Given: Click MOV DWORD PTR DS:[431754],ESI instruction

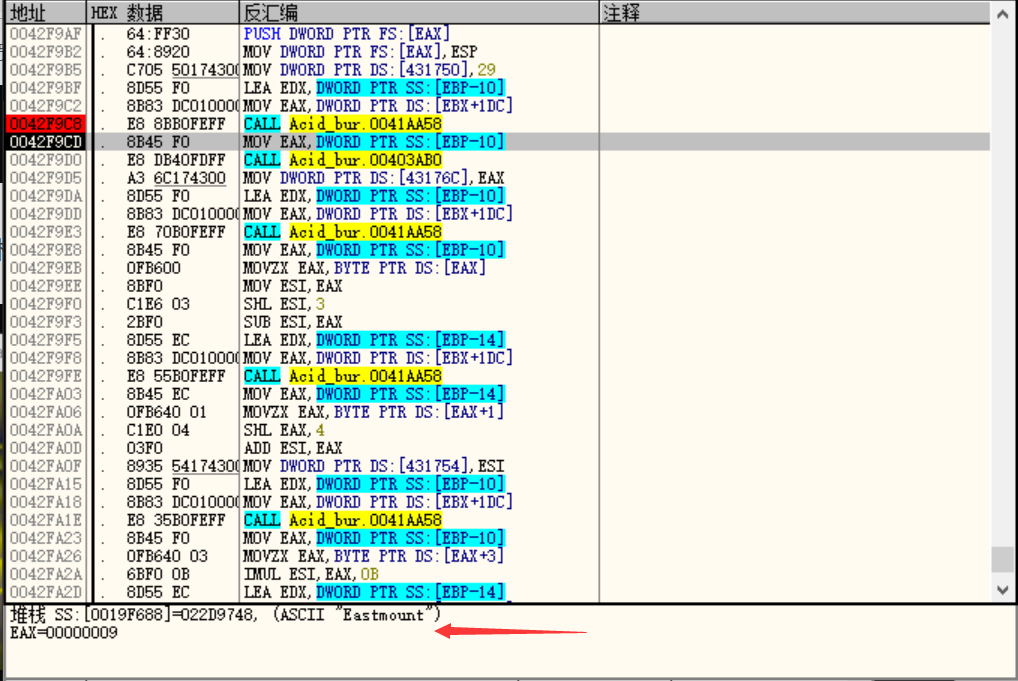Looking at the screenshot, I should coord(373,466).
